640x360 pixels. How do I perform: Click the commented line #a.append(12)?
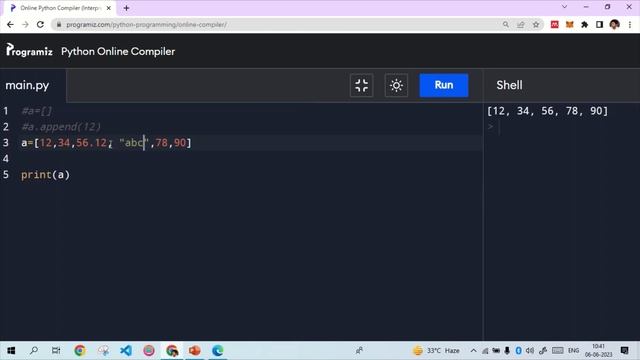pyautogui.click(x=61, y=127)
